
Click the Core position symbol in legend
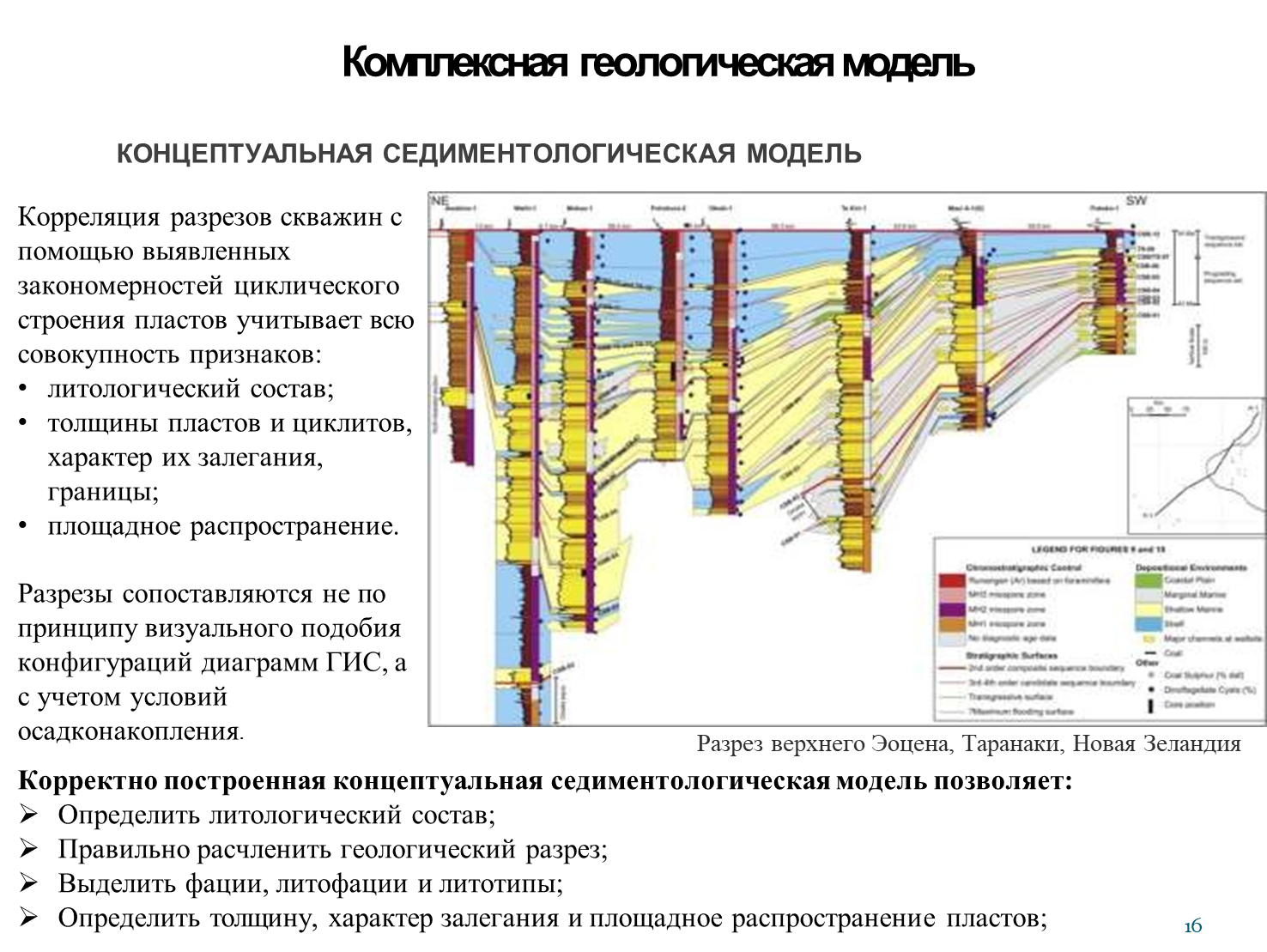point(1149,706)
